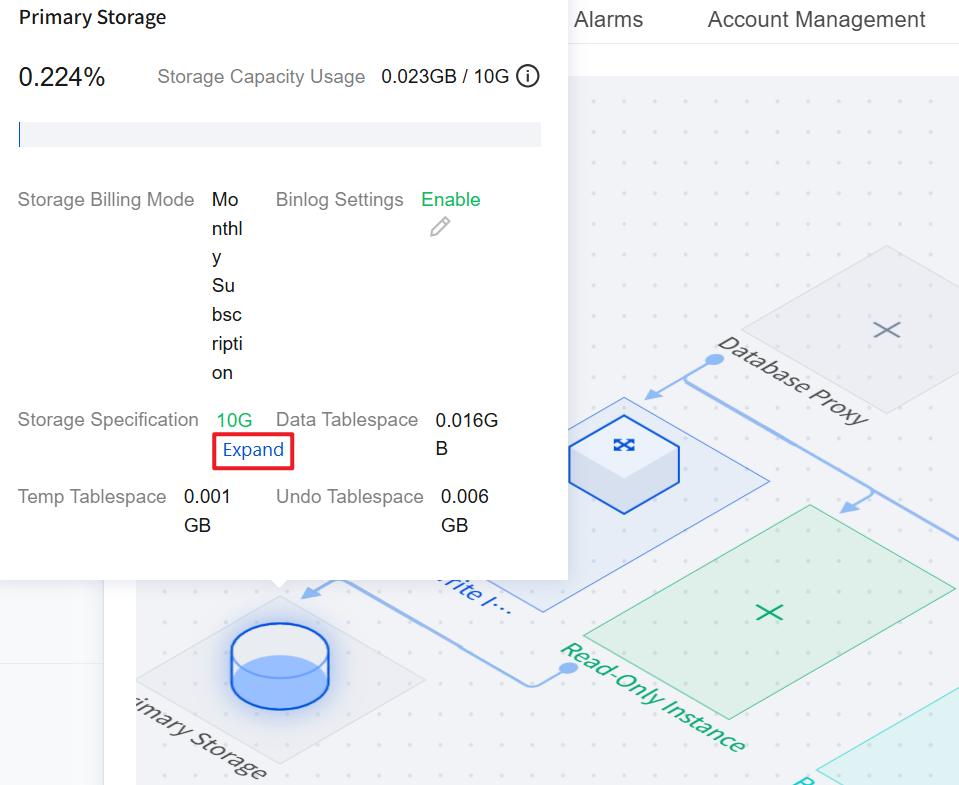Select the Database Proxy diagram label
Image resolution: width=959 pixels, height=785 pixels.
(792, 380)
